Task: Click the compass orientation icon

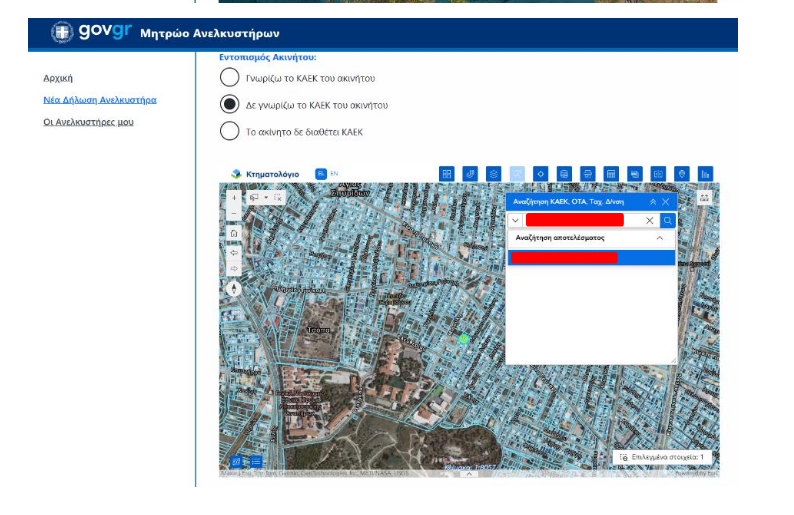Action: pyautogui.click(x=234, y=288)
